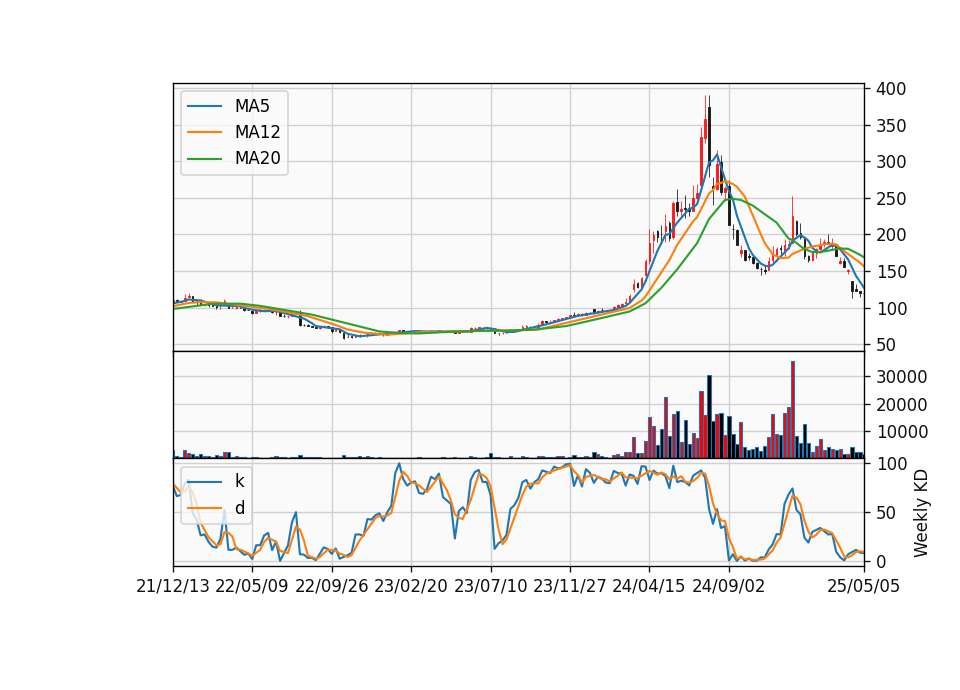Click the 21/12/13 date tick label
This screenshot has height=690, width=960.
tap(173, 586)
